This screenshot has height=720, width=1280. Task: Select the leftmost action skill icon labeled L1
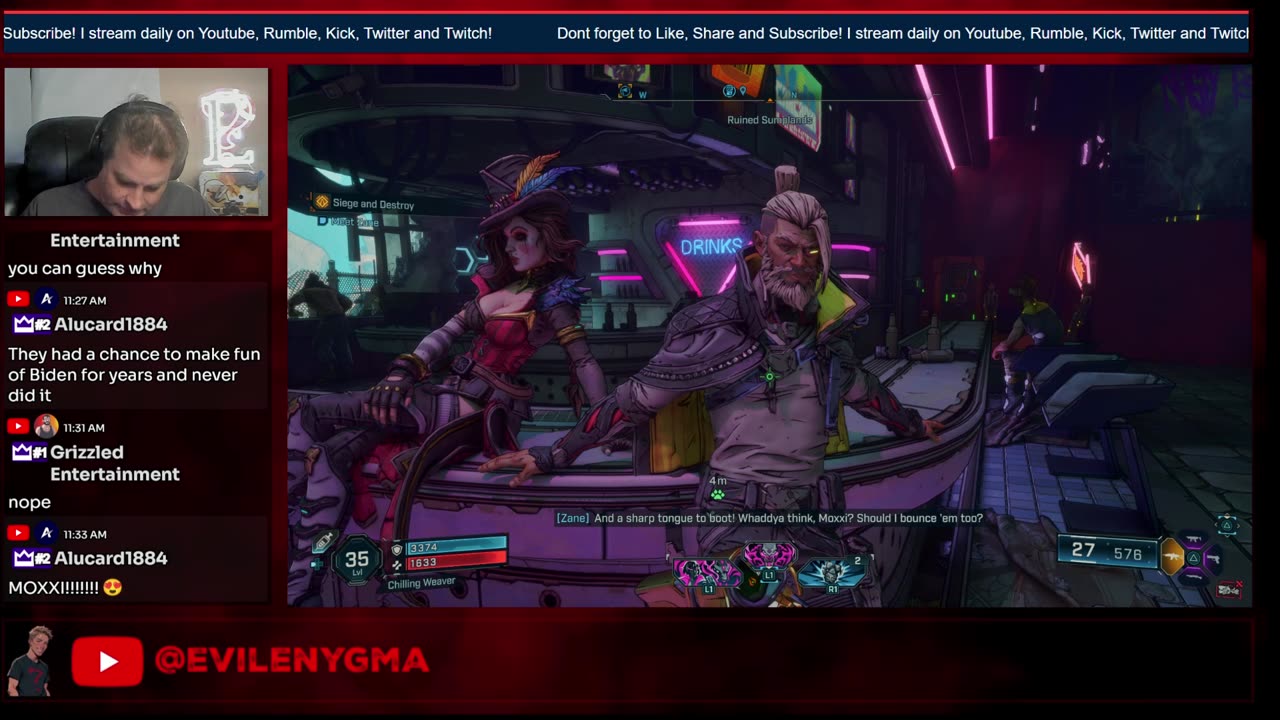(707, 573)
